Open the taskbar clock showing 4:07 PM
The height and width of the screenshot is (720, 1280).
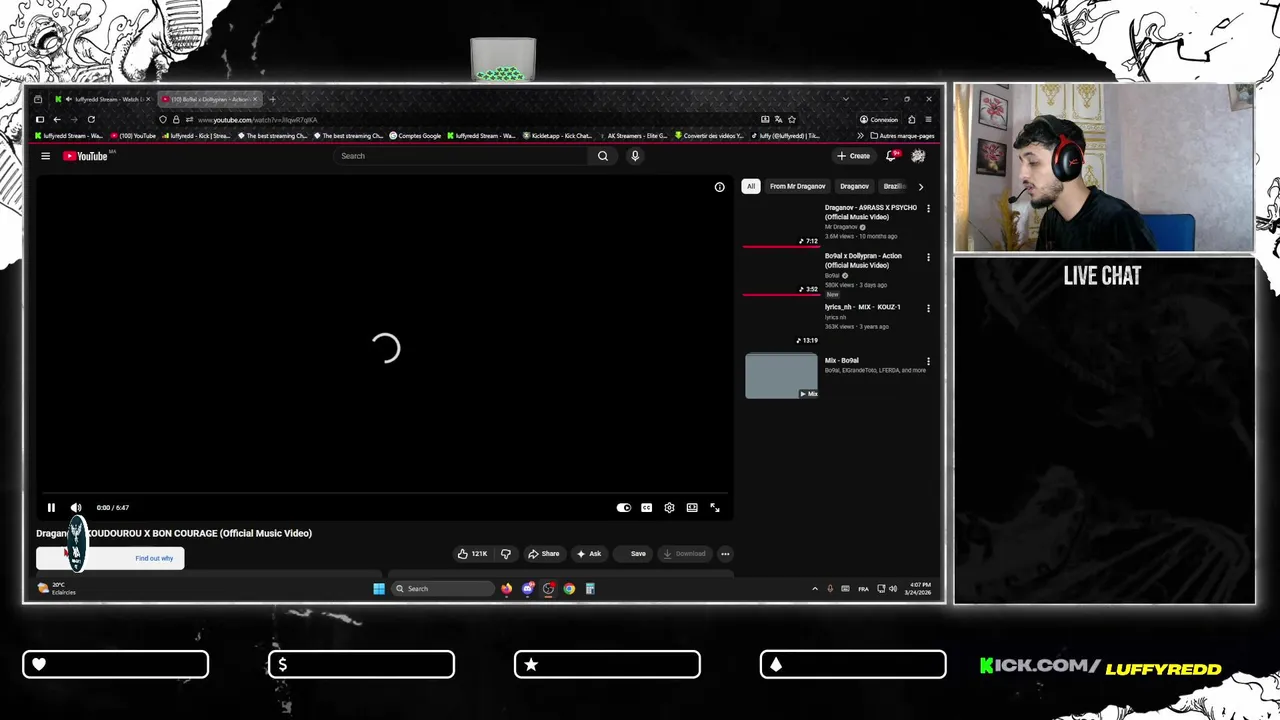919,589
